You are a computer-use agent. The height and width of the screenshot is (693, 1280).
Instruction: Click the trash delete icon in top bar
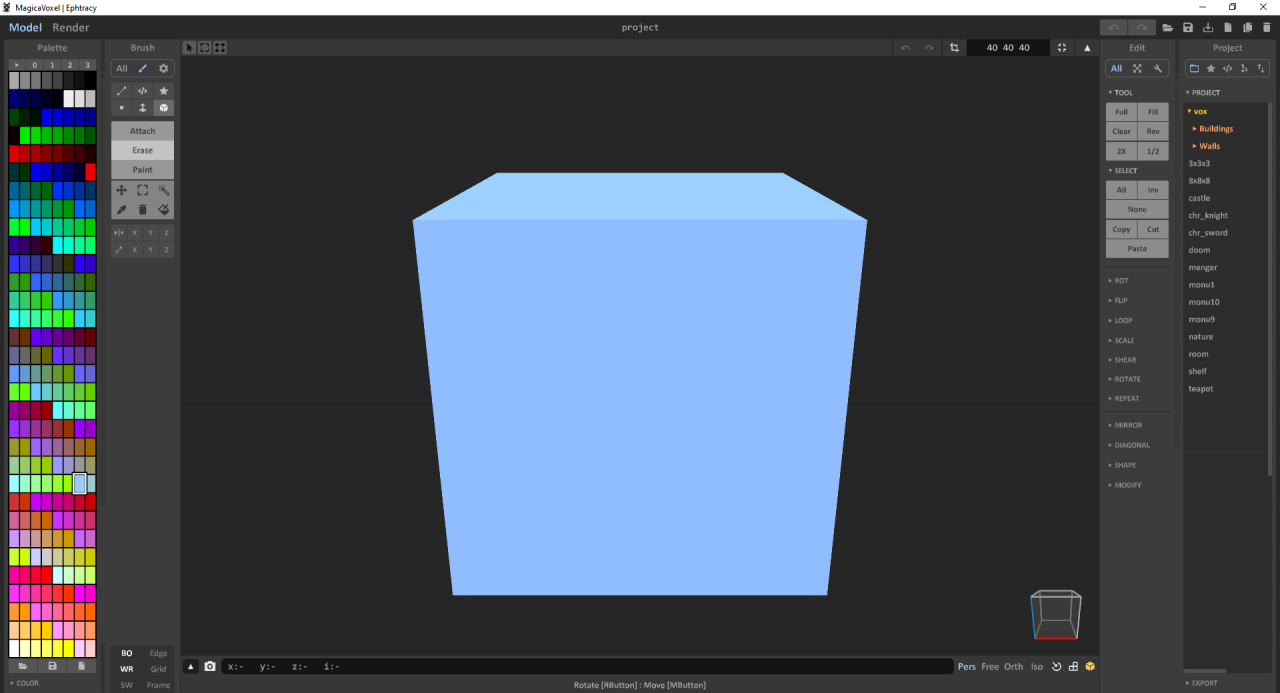point(1267,28)
